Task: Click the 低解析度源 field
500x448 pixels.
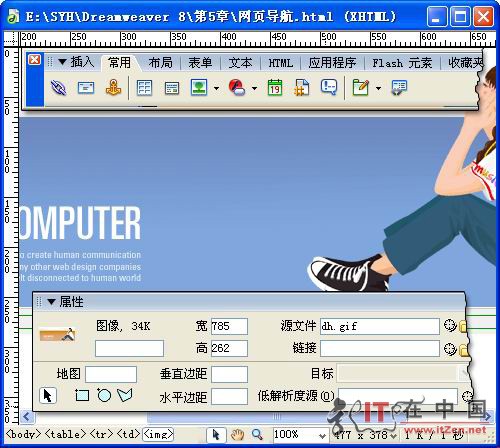Action: [x=398, y=396]
